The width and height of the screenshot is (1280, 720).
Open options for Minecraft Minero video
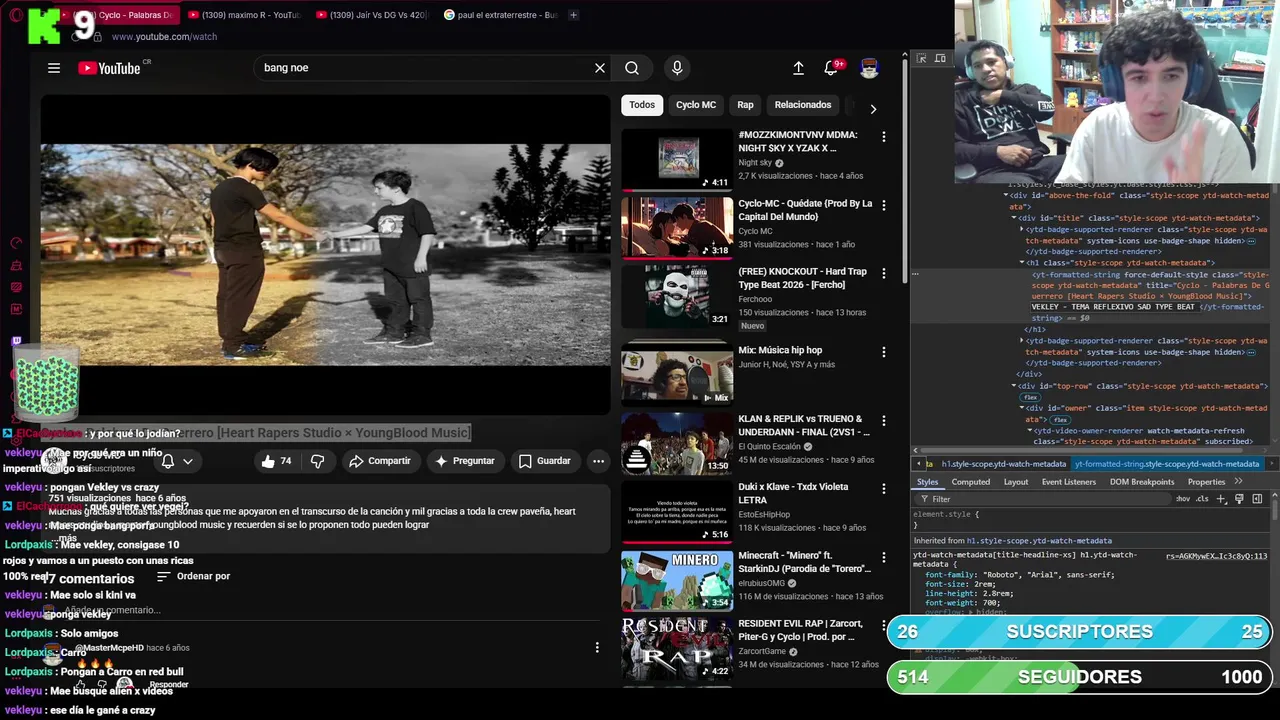click(883, 557)
